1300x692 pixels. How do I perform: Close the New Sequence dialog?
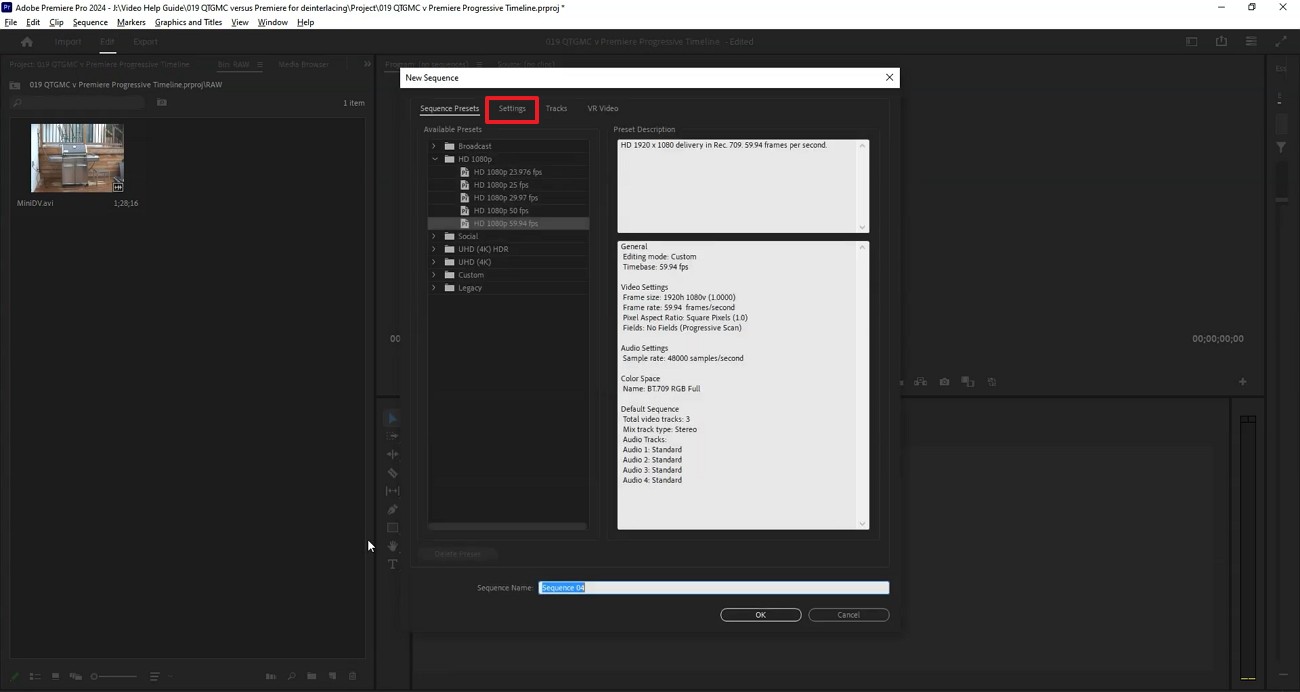pyautogui.click(x=889, y=77)
